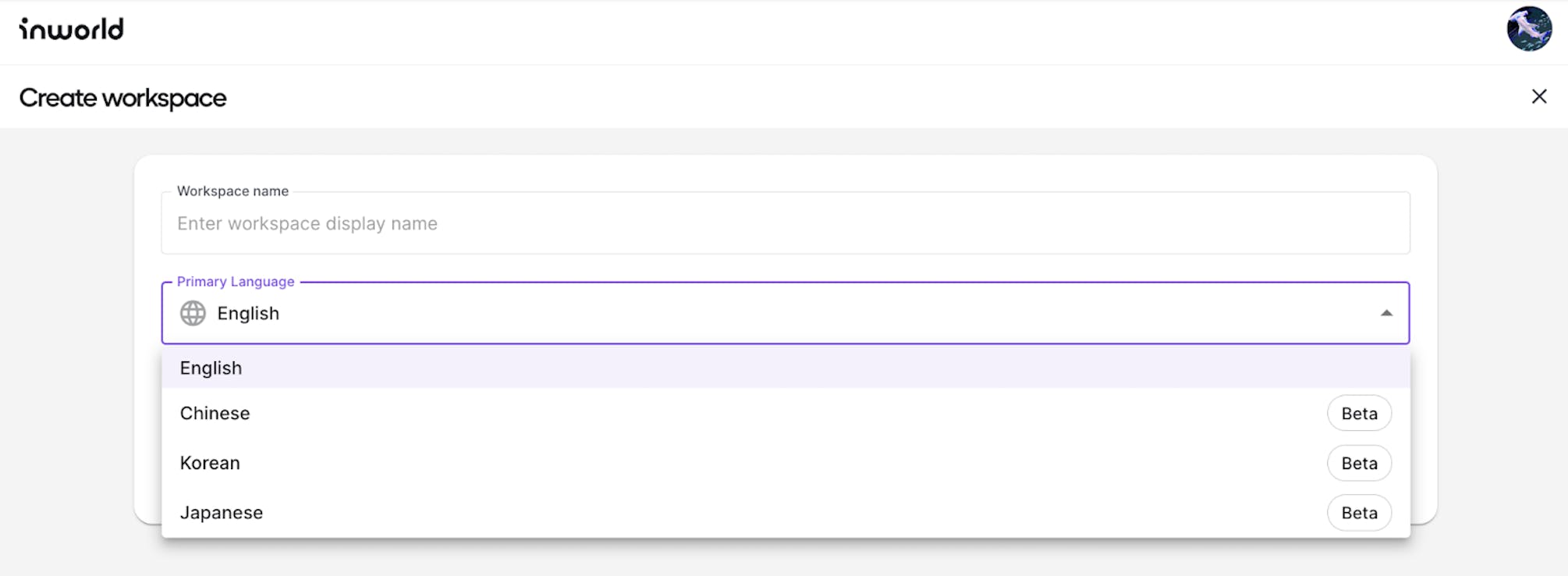Select English from the language list
Image resolution: width=1568 pixels, height=576 pixels.
(x=211, y=368)
